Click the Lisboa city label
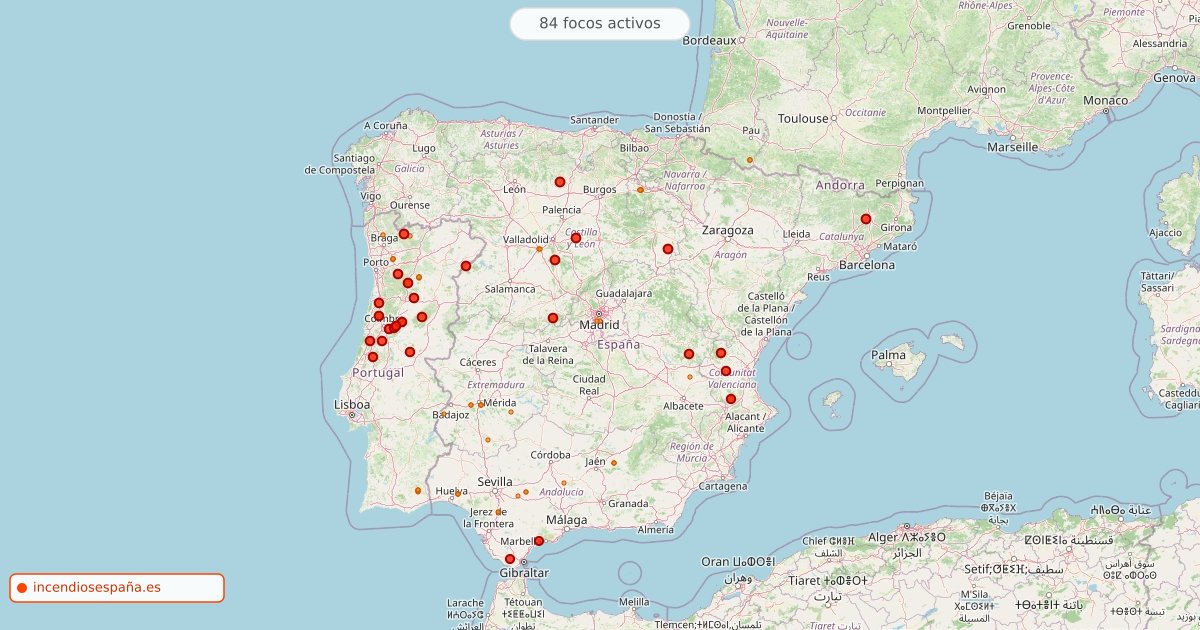The height and width of the screenshot is (630, 1200). (352, 405)
